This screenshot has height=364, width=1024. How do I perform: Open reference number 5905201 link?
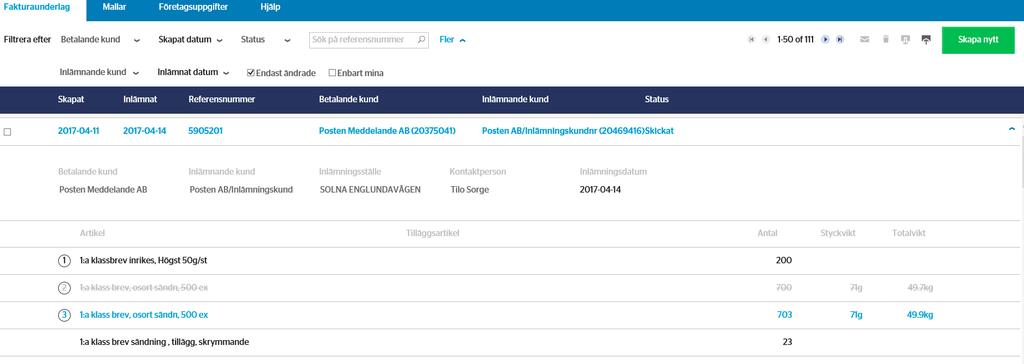206,131
